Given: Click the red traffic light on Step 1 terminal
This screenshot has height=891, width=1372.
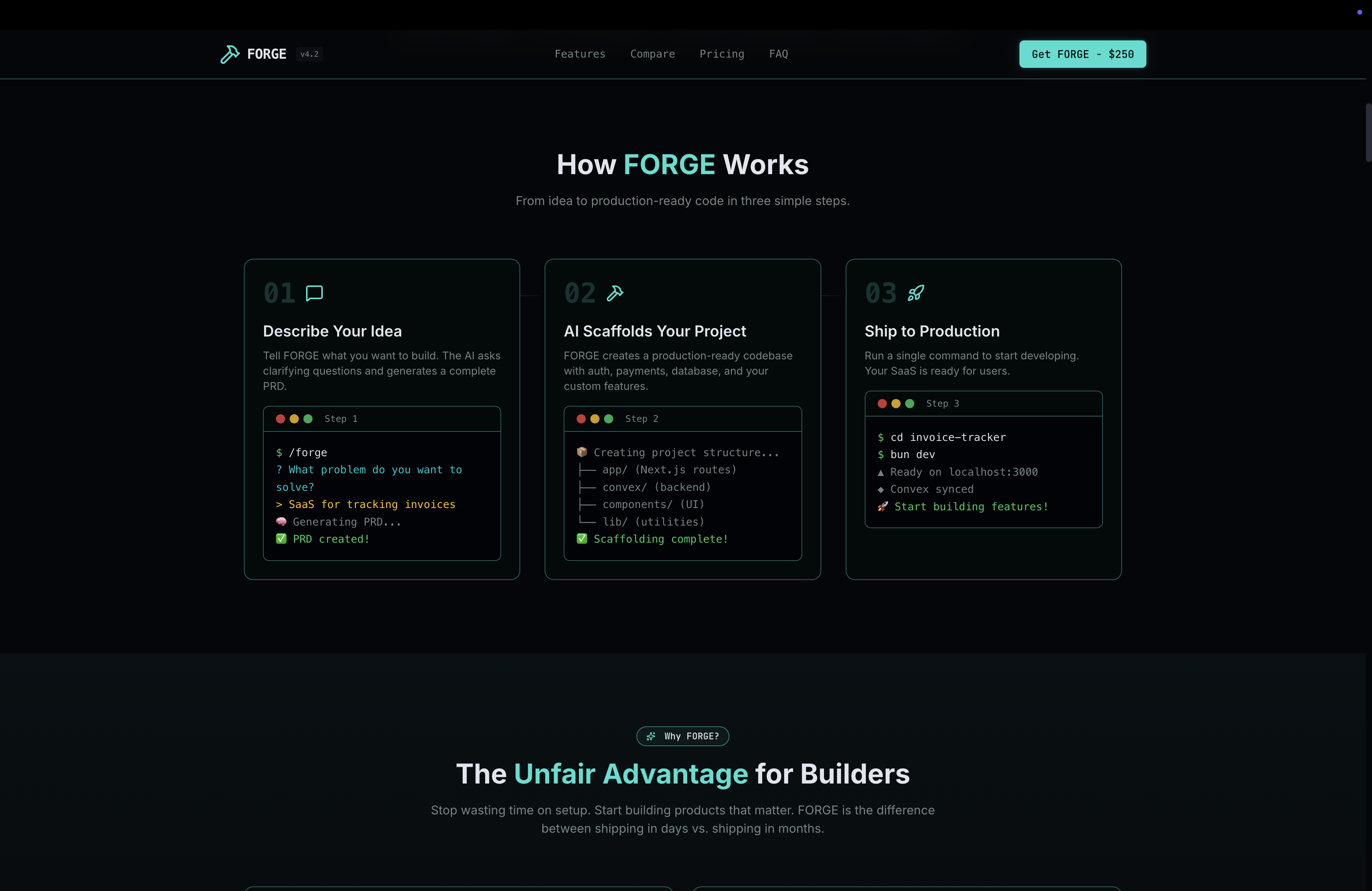Looking at the screenshot, I should coord(281,419).
